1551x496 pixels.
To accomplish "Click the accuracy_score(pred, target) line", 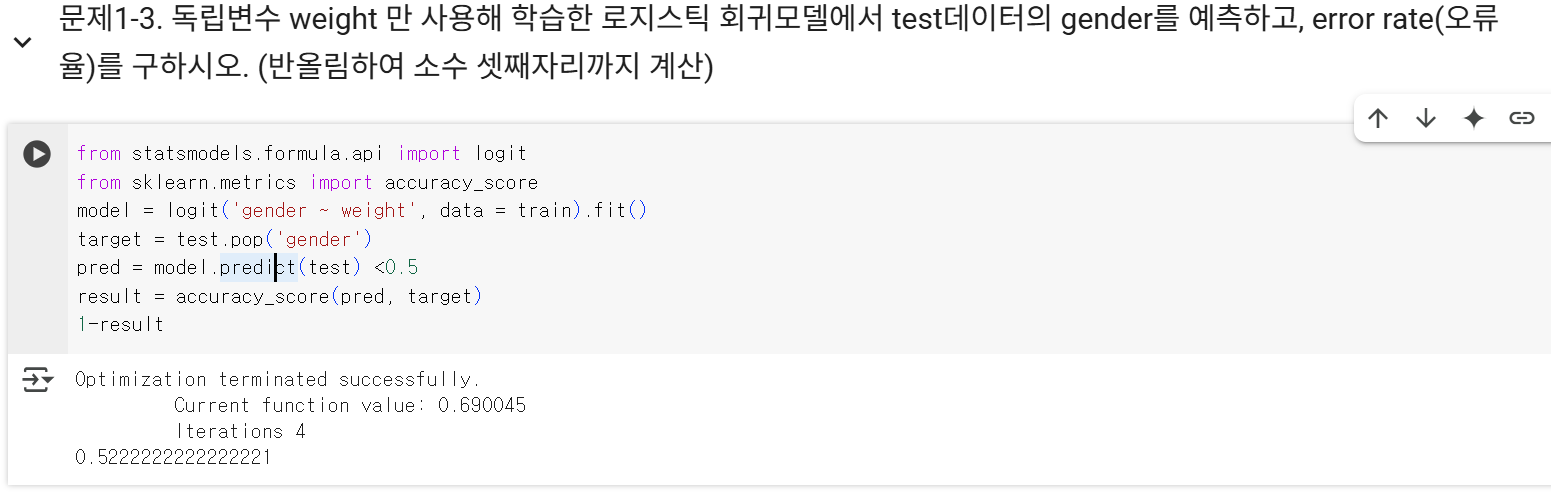I will [x=279, y=296].
